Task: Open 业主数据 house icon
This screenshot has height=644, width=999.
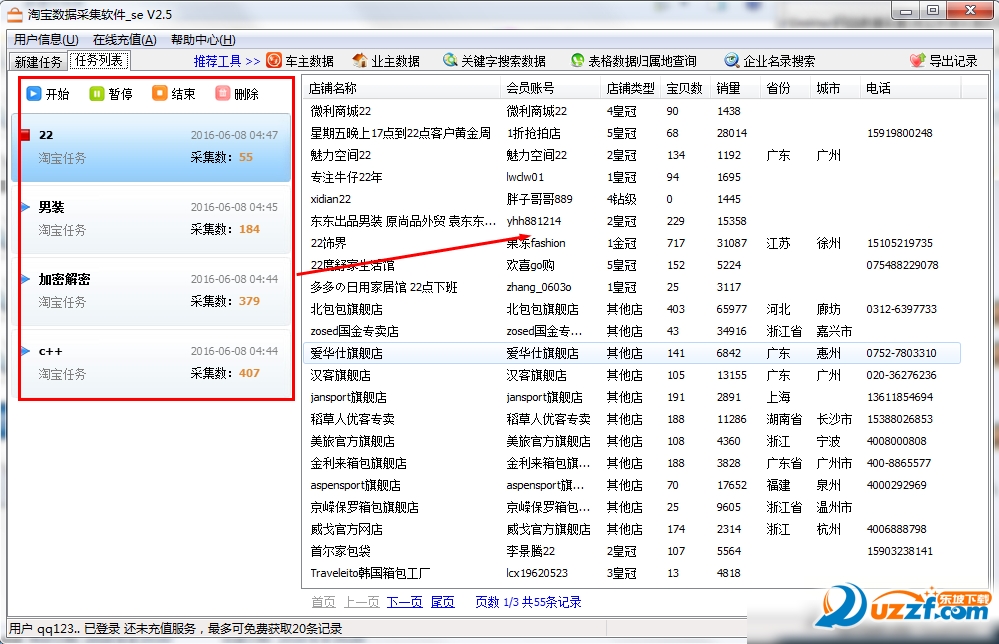Action: (360, 61)
